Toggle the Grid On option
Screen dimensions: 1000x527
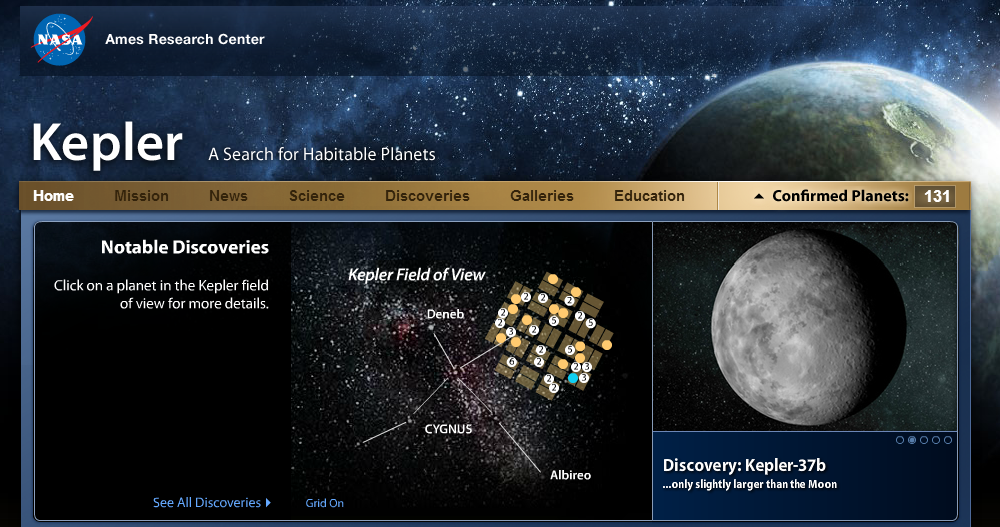(x=325, y=503)
